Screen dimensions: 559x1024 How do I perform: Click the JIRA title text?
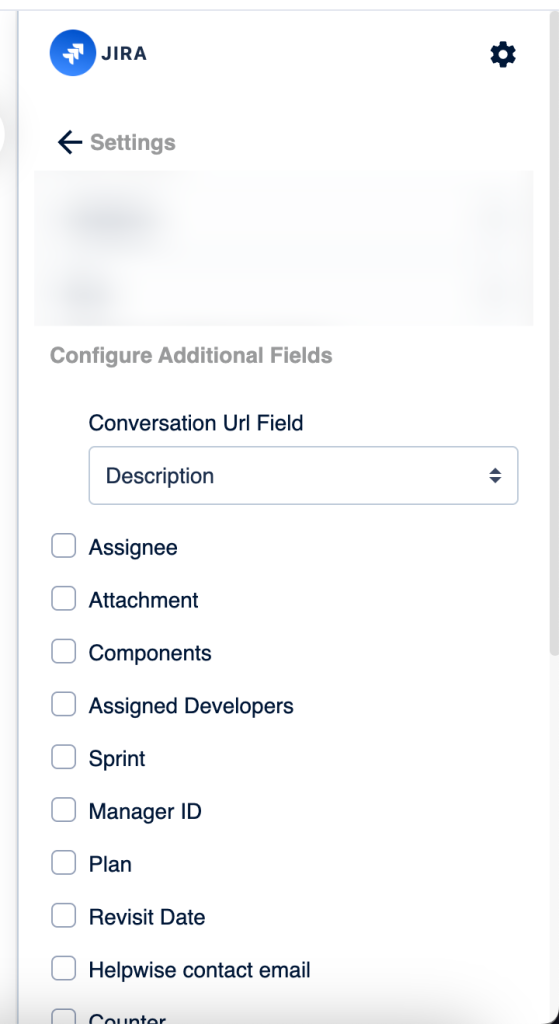[x=124, y=54]
